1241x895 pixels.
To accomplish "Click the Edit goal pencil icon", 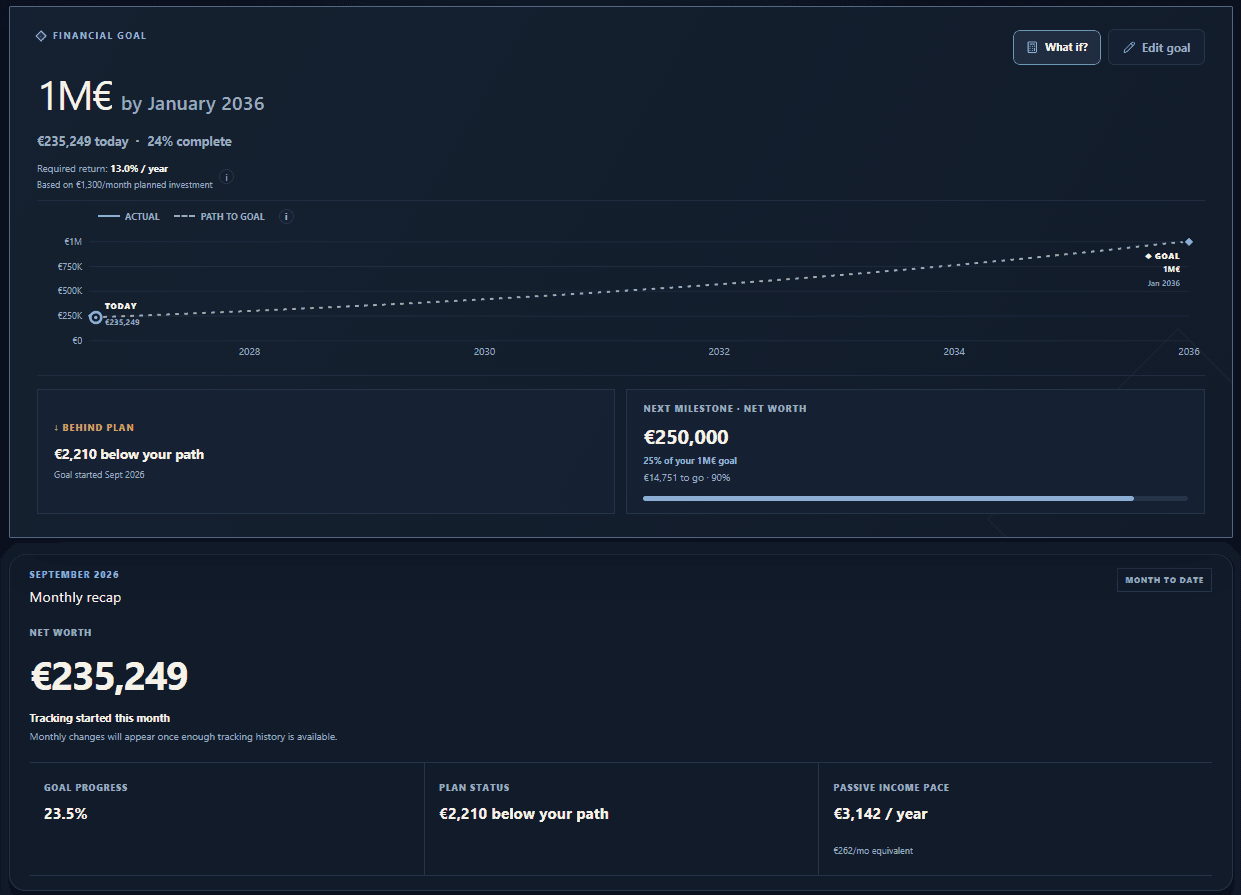I will point(1129,47).
